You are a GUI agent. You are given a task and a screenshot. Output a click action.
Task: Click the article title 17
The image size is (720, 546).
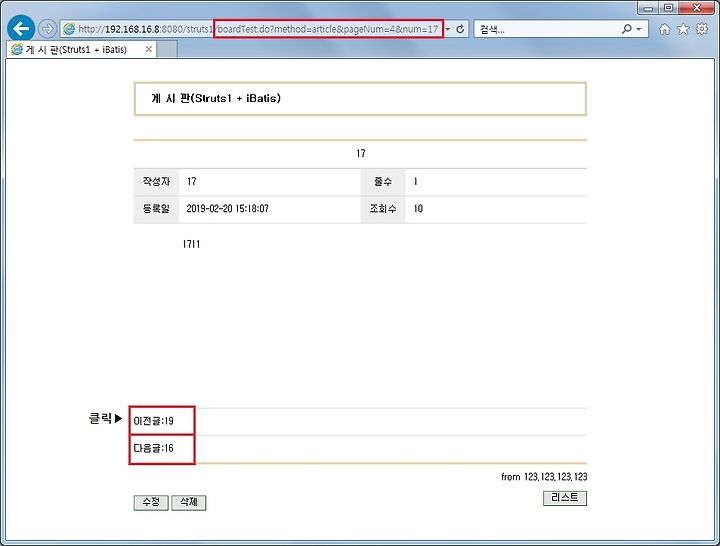coord(361,153)
